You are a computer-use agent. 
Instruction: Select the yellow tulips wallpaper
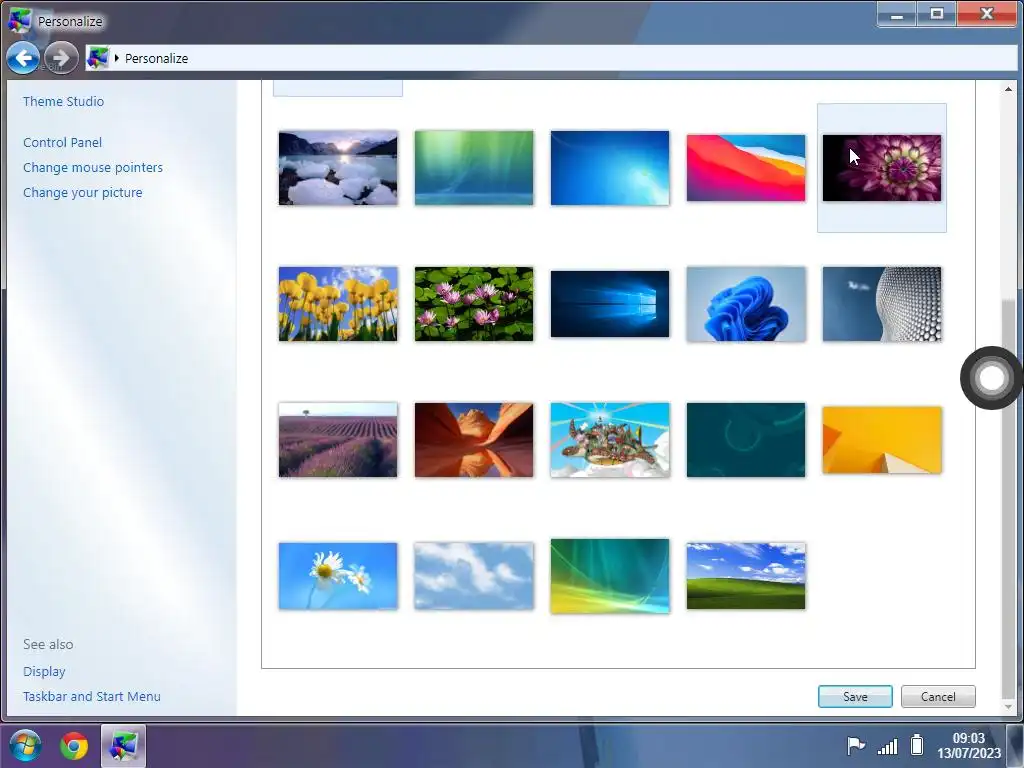338,304
